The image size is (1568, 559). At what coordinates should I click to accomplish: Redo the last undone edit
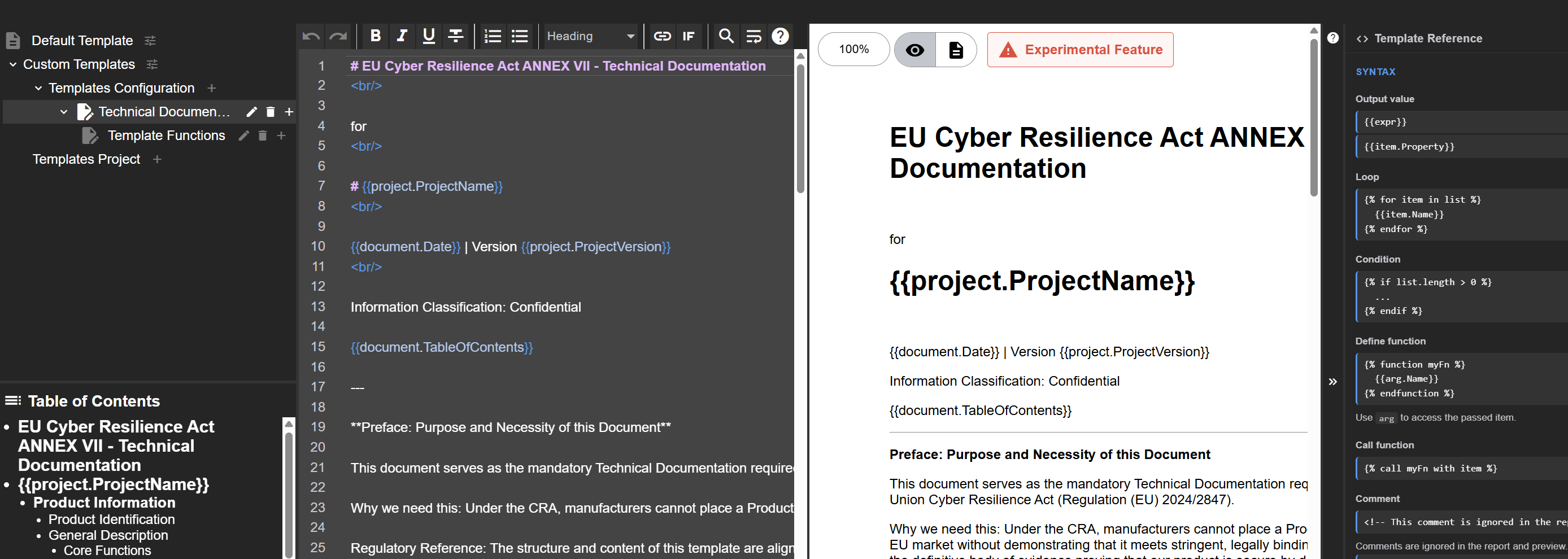coord(338,37)
